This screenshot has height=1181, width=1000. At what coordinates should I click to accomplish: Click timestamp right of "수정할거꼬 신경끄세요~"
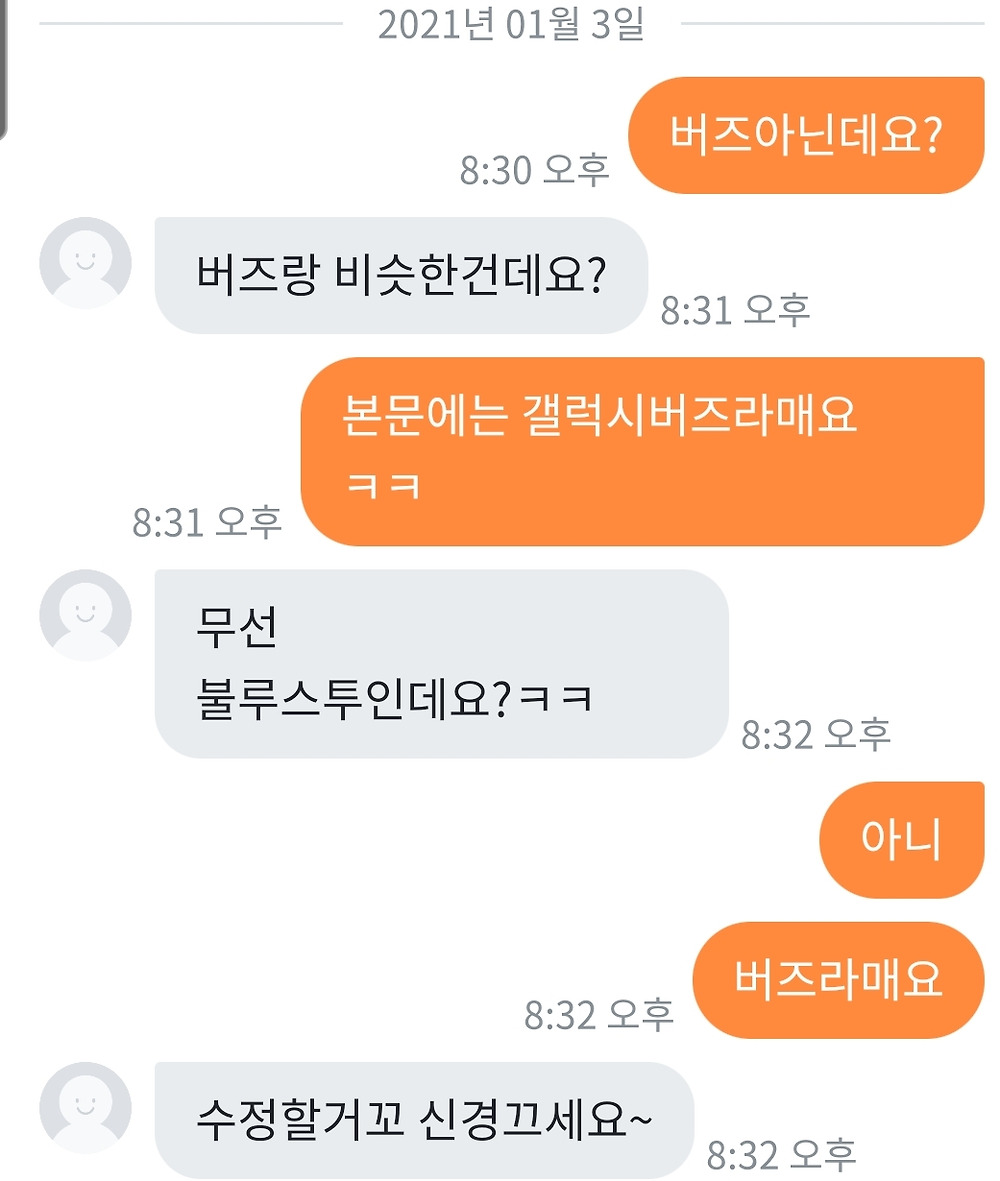coord(781,1155)
